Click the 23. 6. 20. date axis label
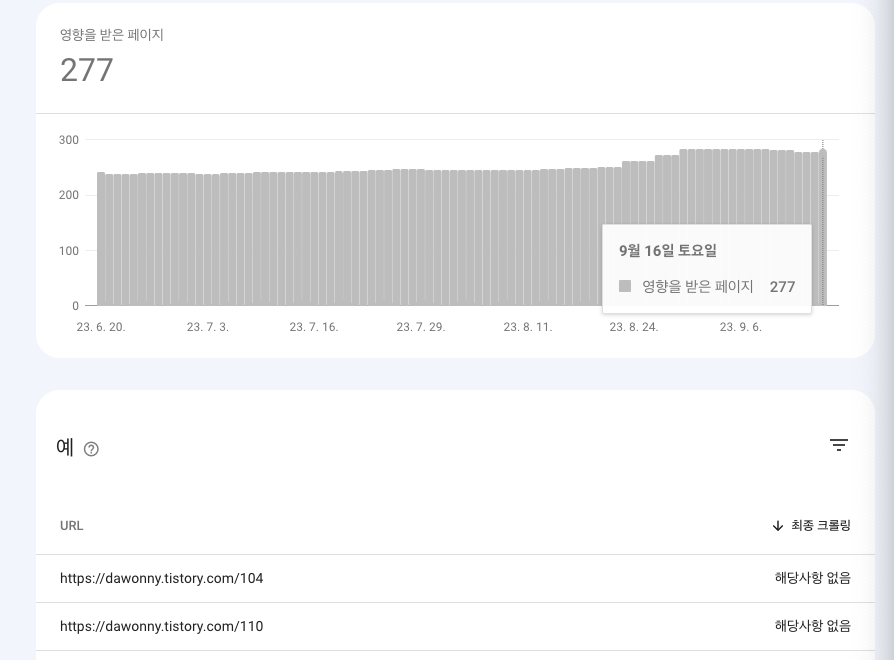 coord(101,327)
